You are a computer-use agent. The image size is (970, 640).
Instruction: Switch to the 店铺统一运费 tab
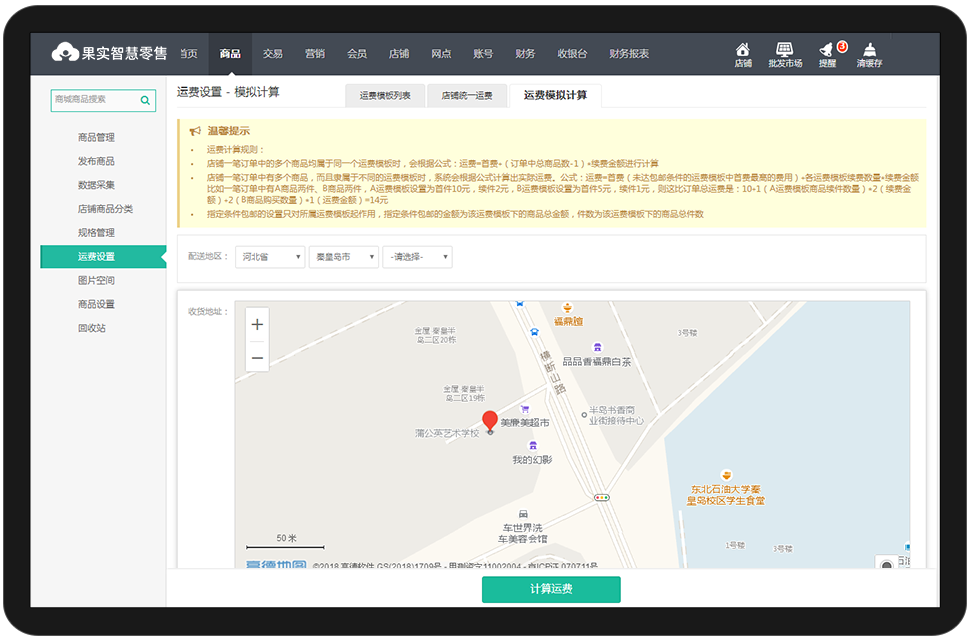[x=468, y=95]
